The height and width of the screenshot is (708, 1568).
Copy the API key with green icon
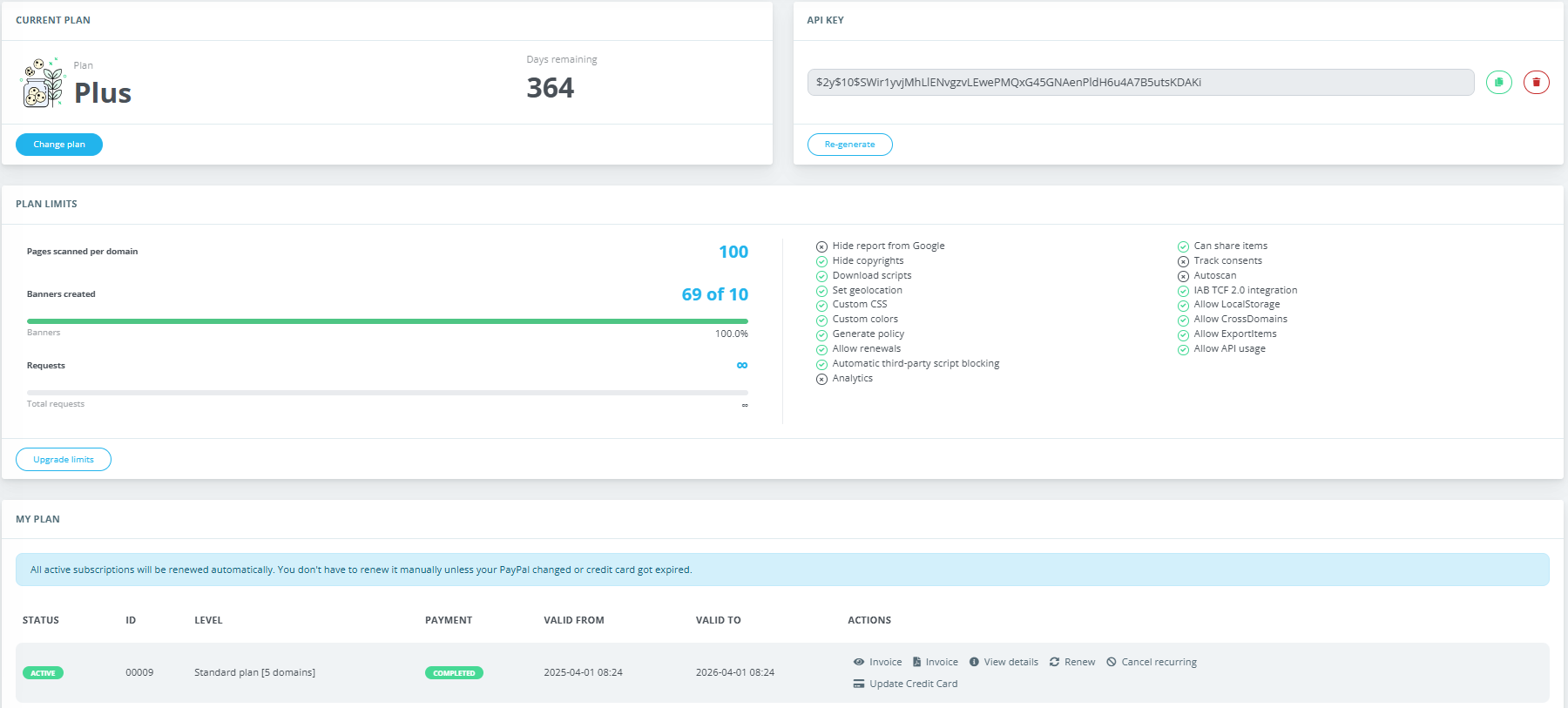click(1498, 83)
